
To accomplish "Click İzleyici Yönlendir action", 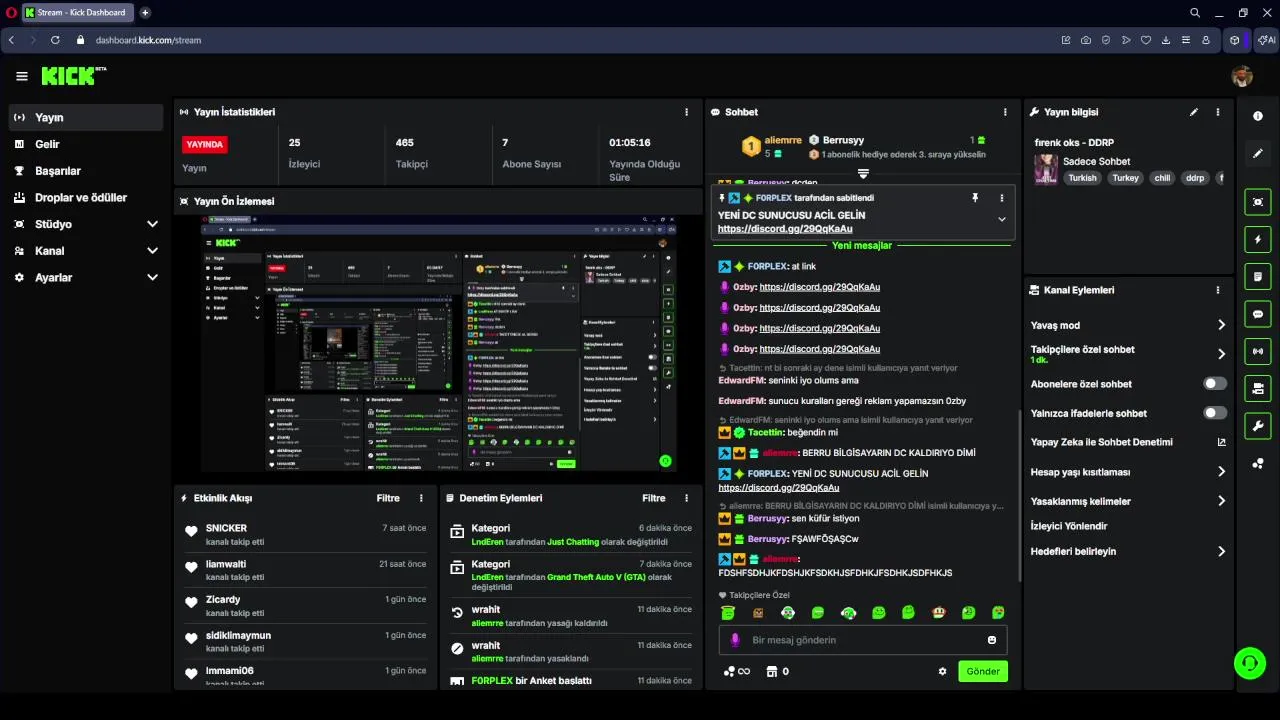I will coord(1069,526).
